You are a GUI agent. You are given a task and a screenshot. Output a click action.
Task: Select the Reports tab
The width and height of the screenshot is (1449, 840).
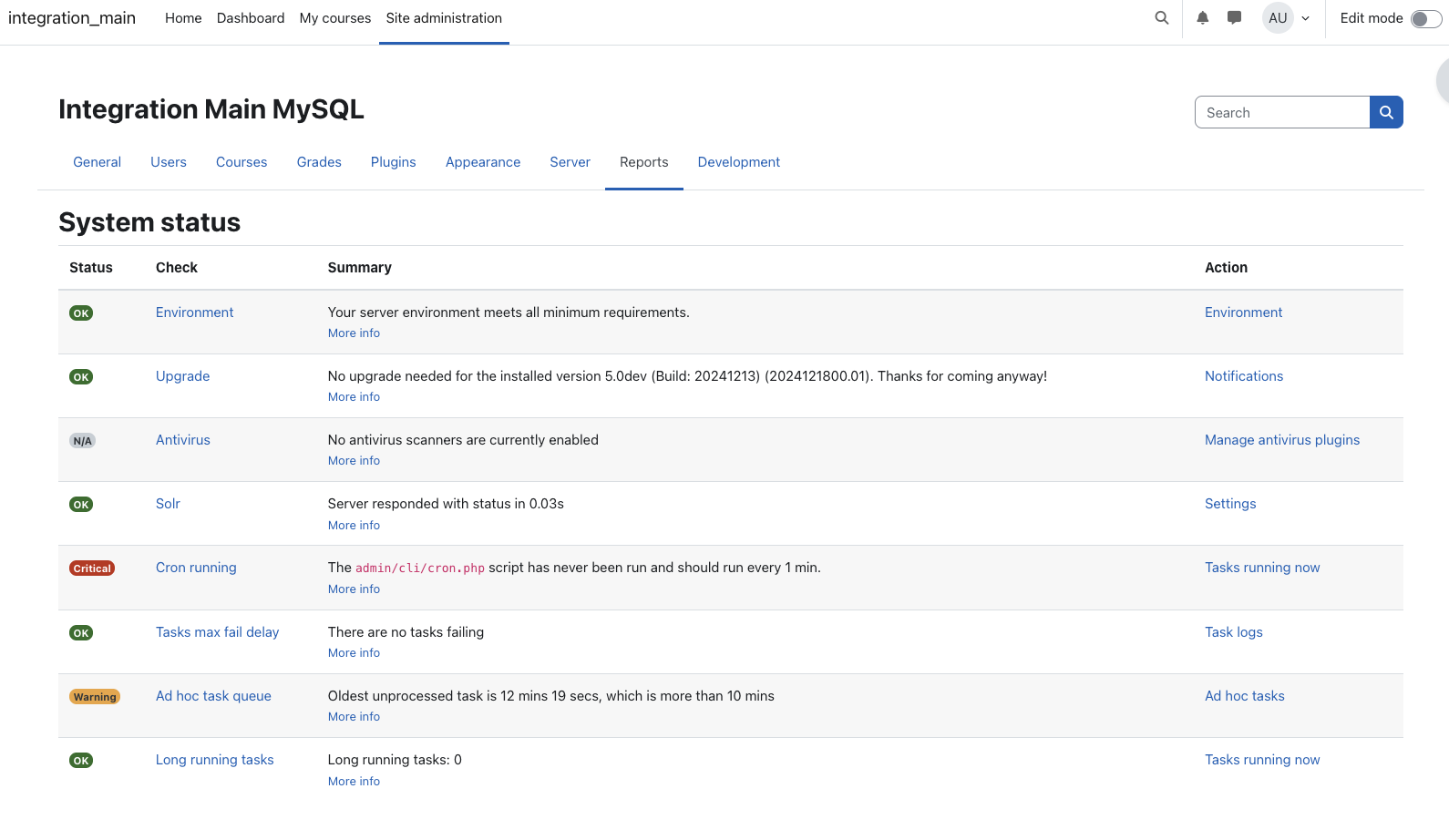(x=644, y=162)
